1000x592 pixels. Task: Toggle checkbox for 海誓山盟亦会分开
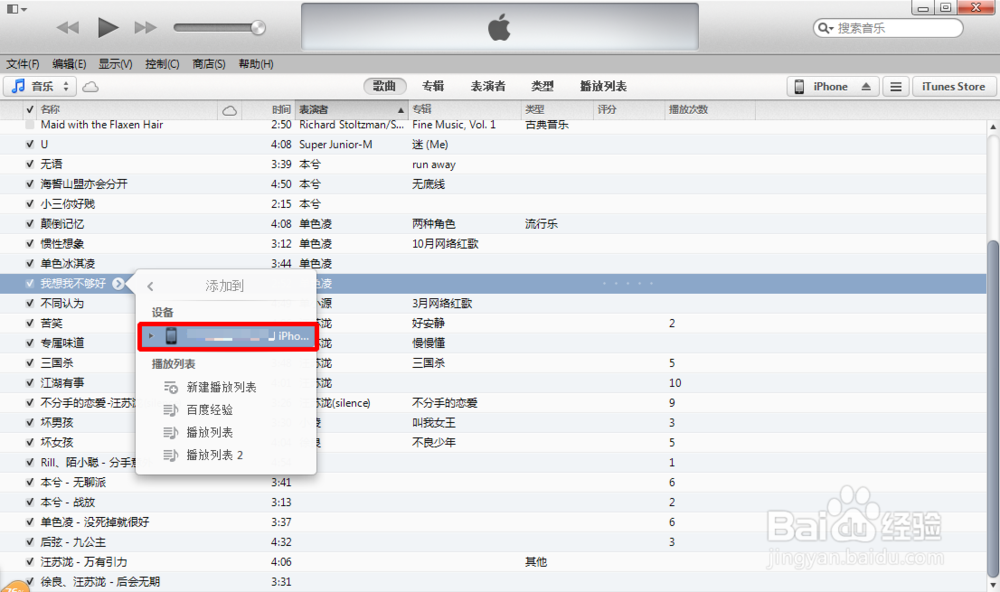29,184
